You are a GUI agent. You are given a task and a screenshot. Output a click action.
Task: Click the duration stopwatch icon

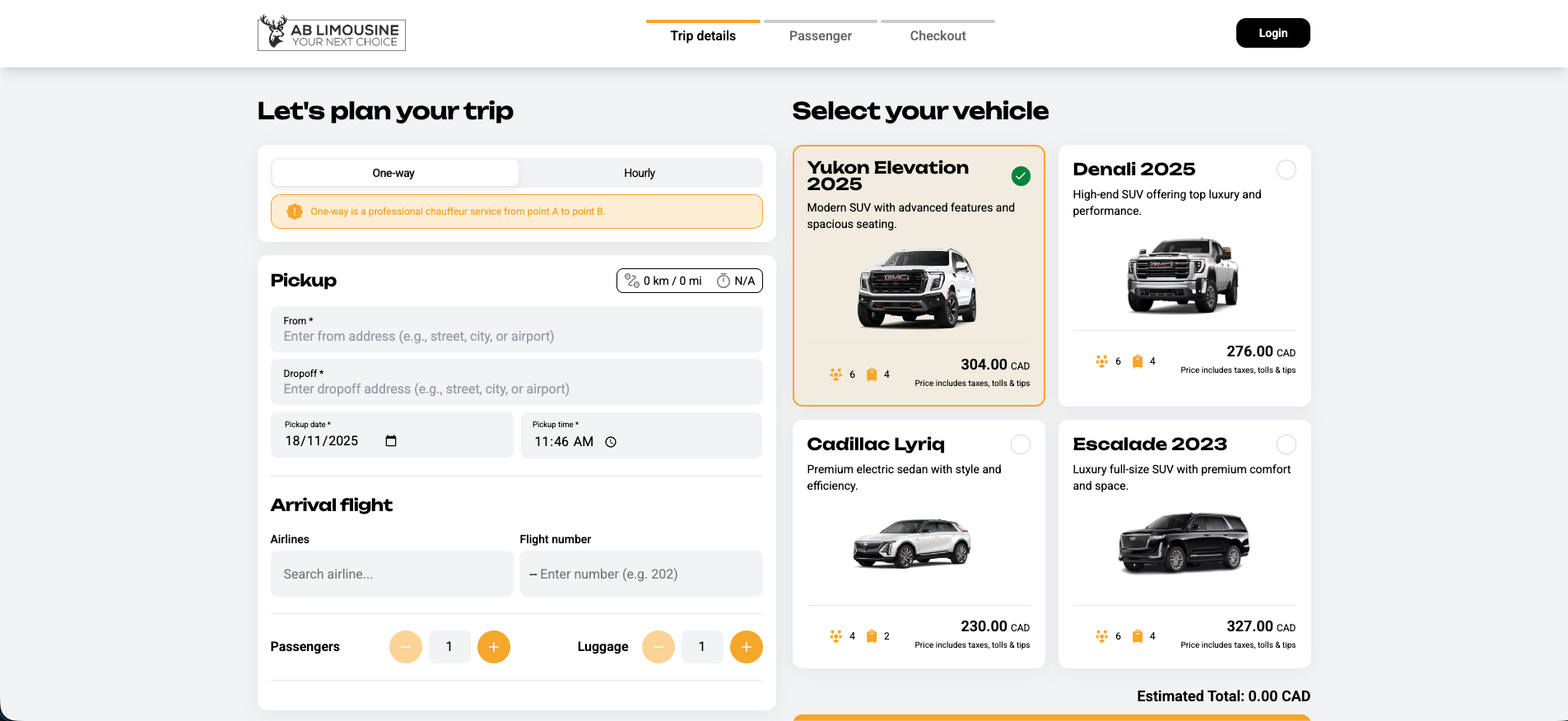[x=724, y=281]
